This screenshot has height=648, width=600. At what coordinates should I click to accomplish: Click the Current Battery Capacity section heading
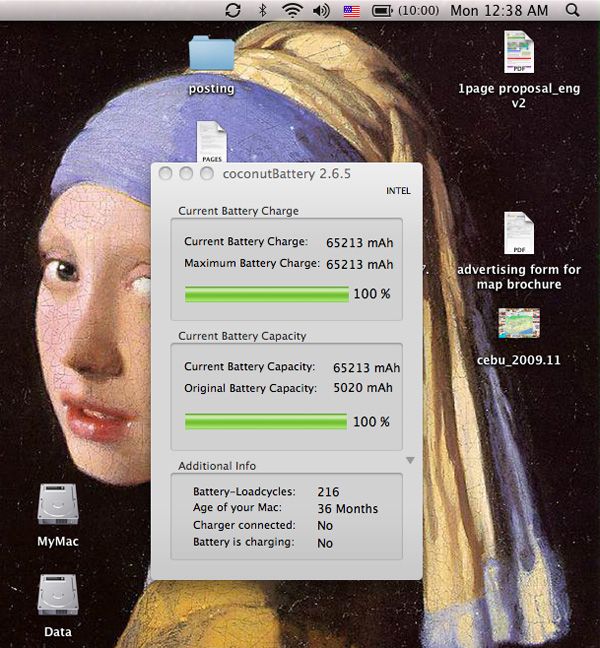coord(242,336)
